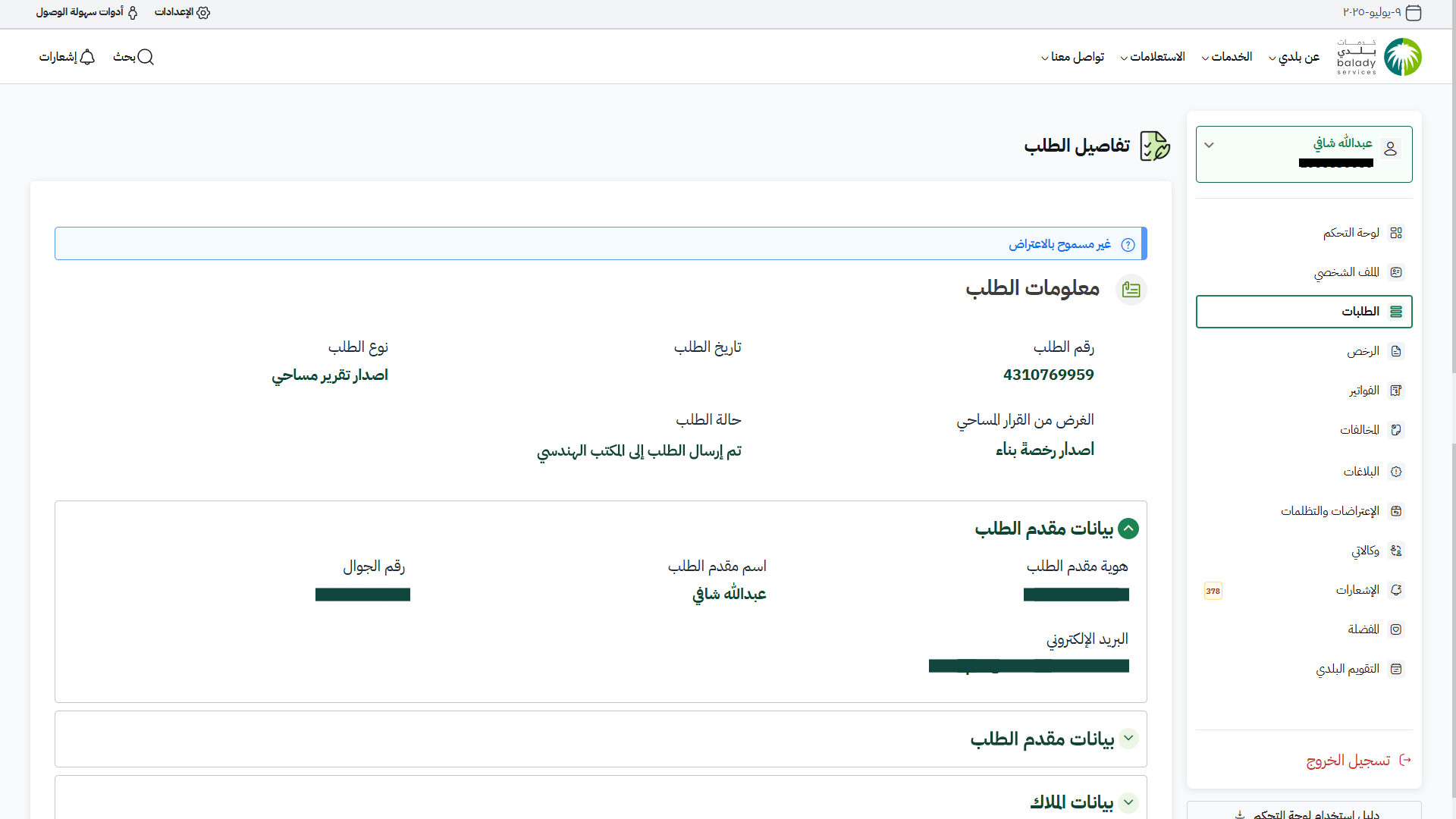This screenshot has height=819, width=1456.
Task: Click the help icon in objection banner
Action: click(x=1128, y=244)
